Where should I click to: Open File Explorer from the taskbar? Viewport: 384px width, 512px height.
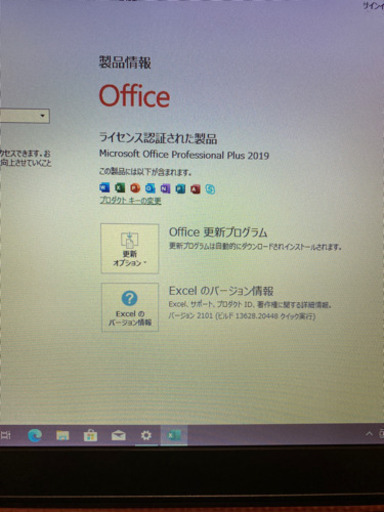click(x=63, y=435)
